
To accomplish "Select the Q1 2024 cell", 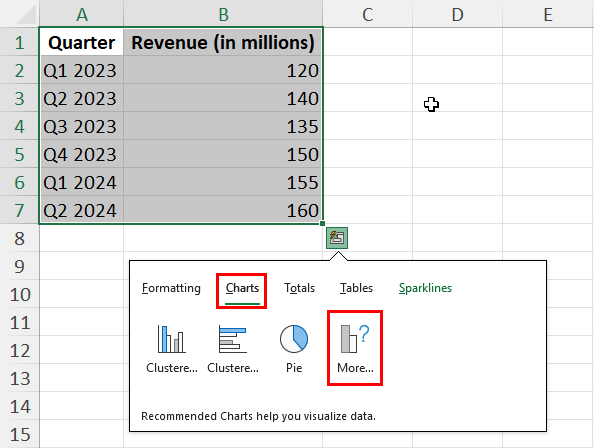I will click(81, 182).
